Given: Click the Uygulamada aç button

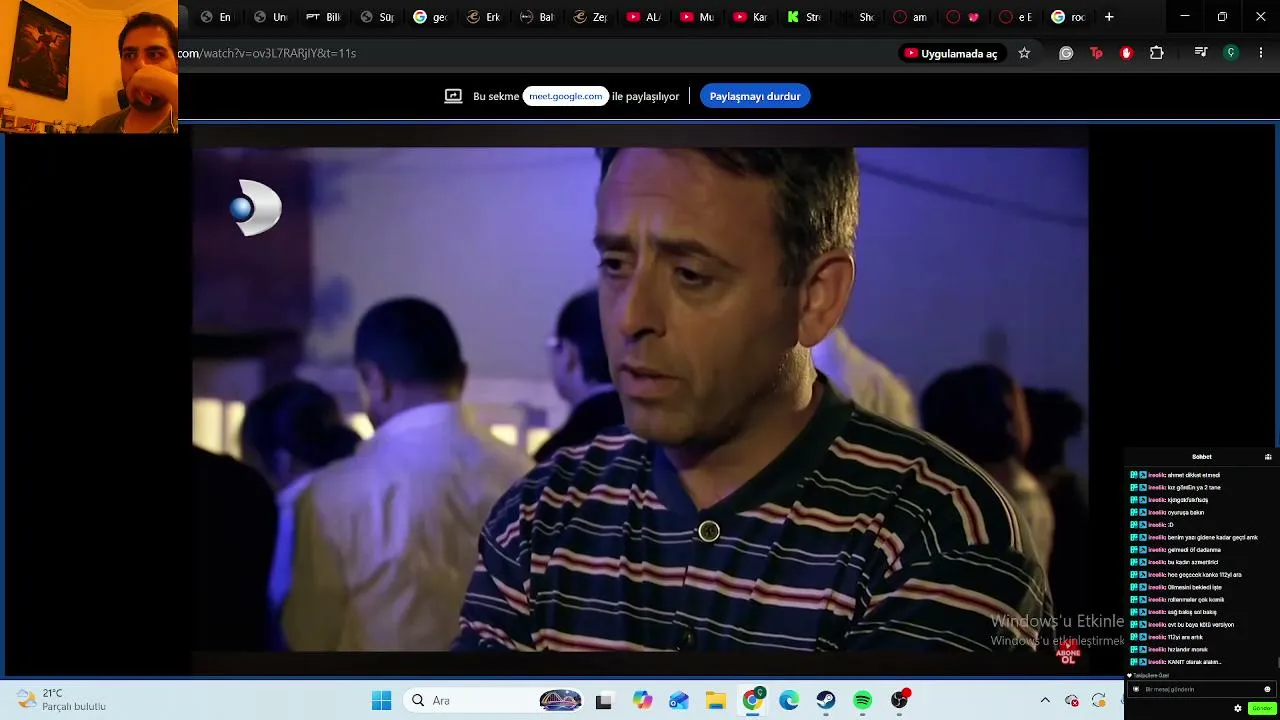Looking at the screenshot, I should [951, 53].
